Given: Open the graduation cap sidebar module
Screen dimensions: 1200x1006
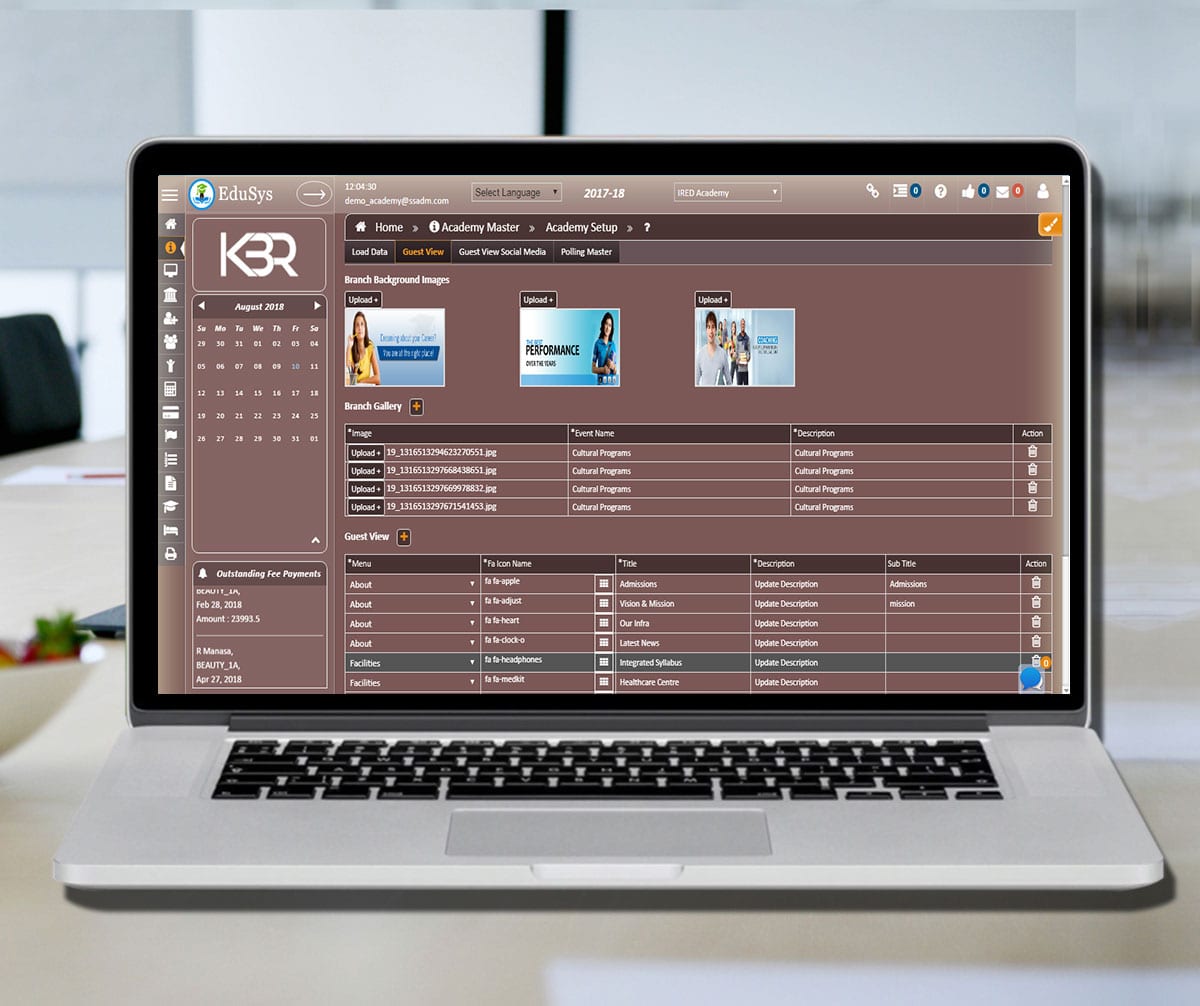Looking at the screenshot, I should tap(170, 507).
